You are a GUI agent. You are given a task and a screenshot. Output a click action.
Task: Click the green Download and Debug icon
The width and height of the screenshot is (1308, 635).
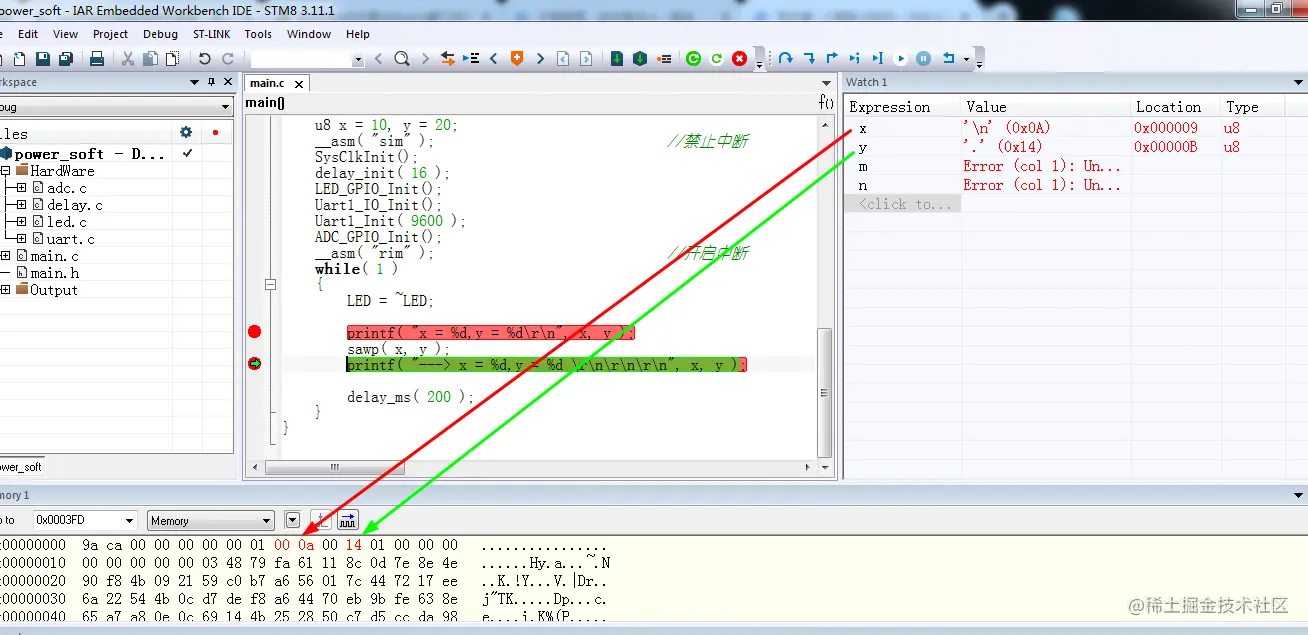click(616, 59)
